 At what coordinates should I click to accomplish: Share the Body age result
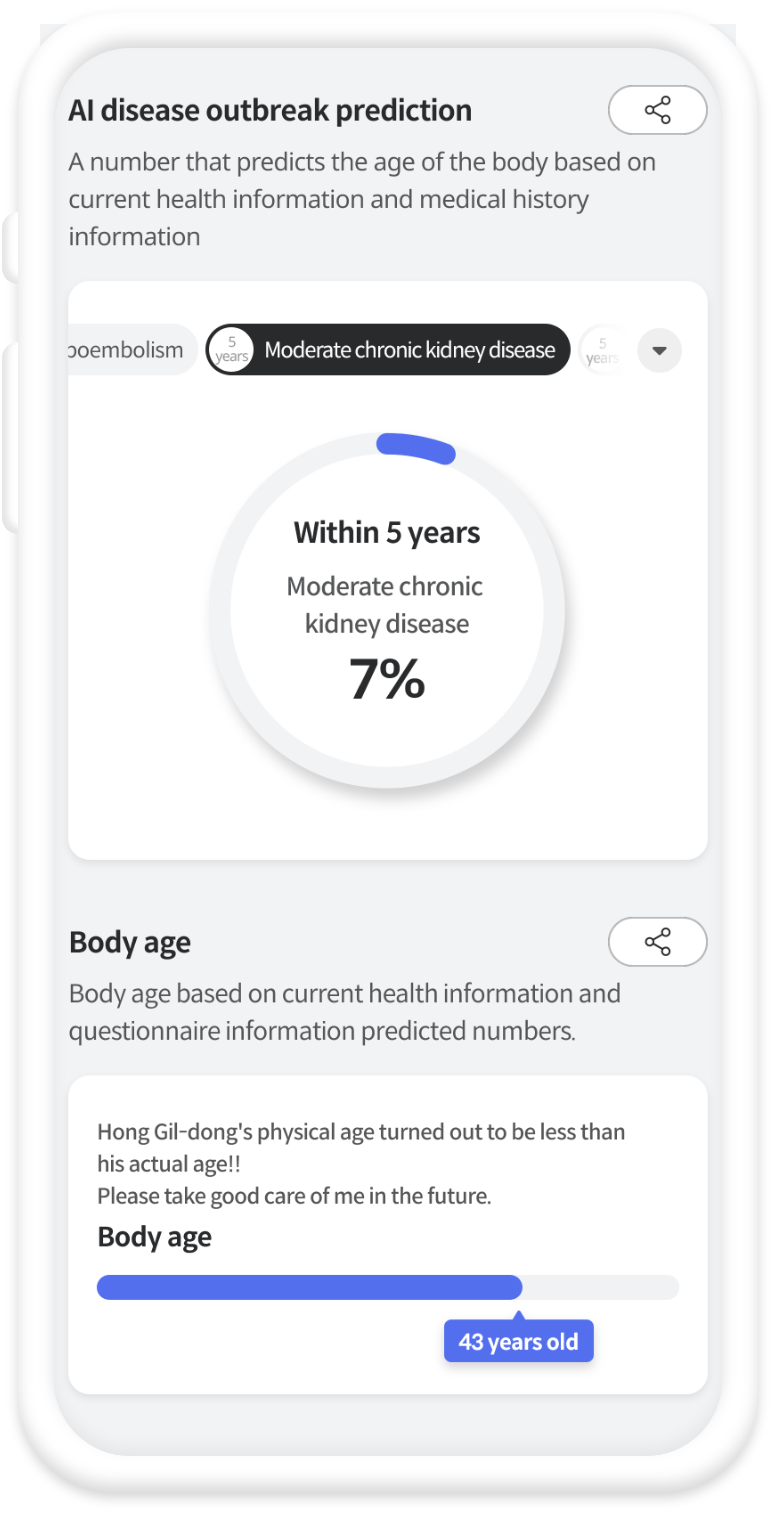tap(657, 942)
